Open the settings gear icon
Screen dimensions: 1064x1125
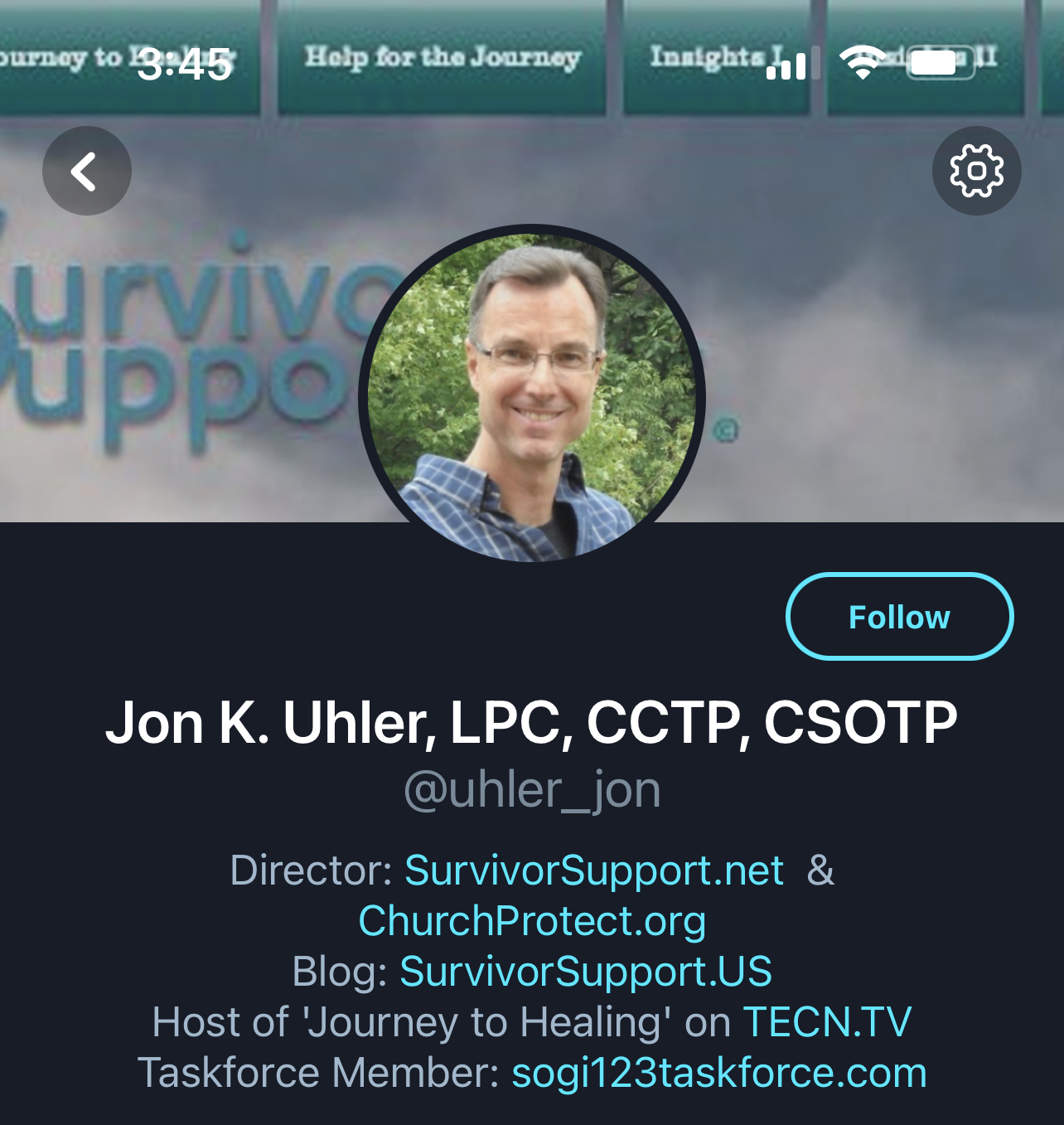[977, 171]
